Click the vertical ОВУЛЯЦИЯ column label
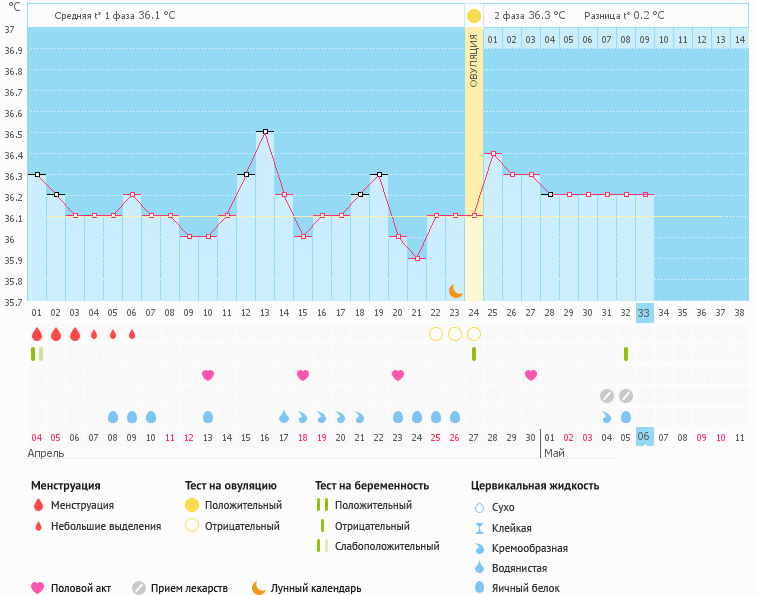 coord(474,60)
